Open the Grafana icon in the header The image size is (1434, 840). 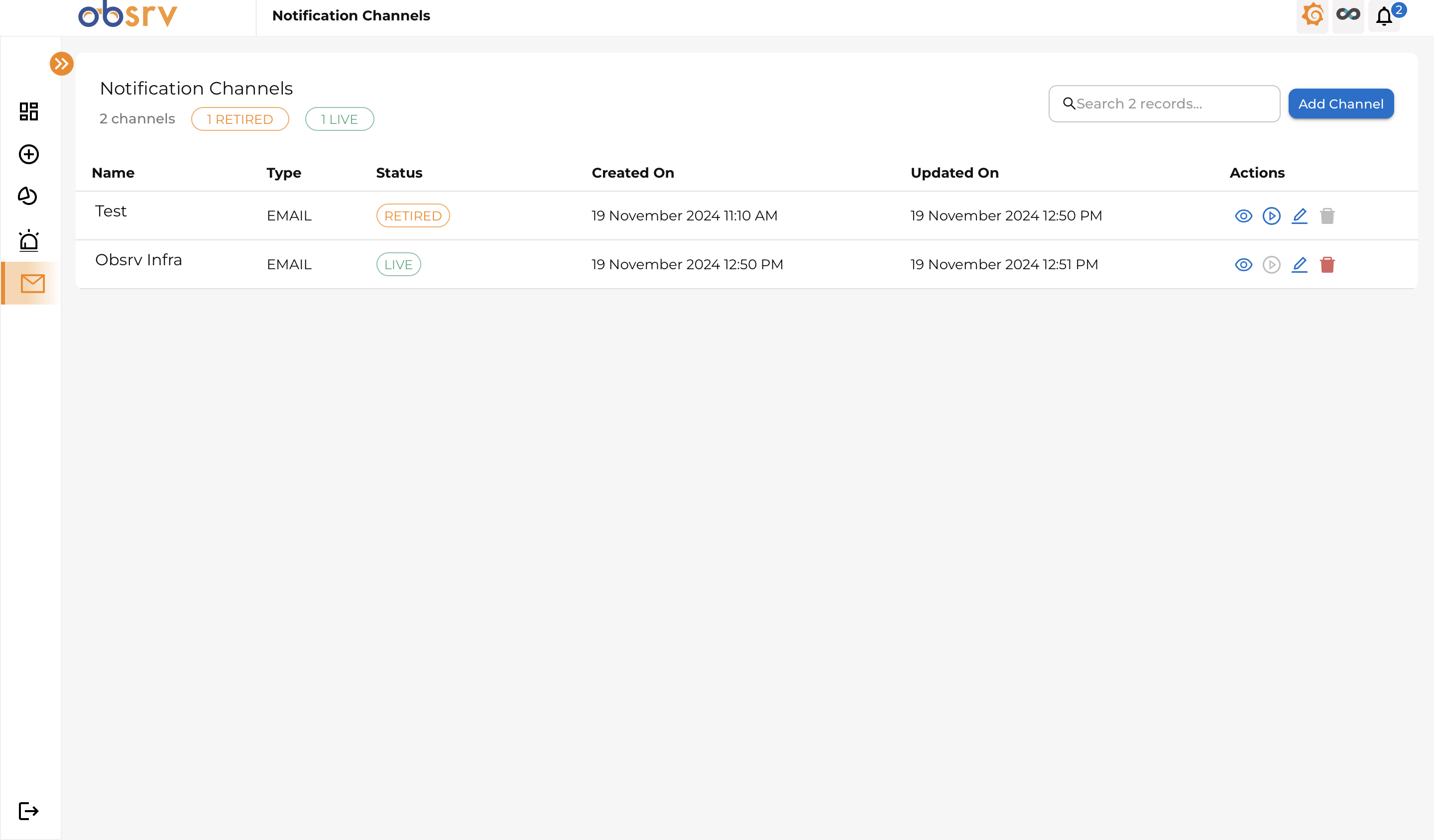(1312, 15)
